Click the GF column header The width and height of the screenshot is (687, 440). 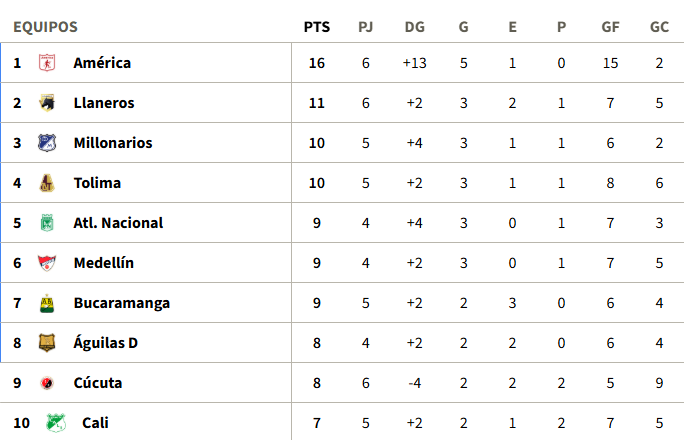coord(610,27)
